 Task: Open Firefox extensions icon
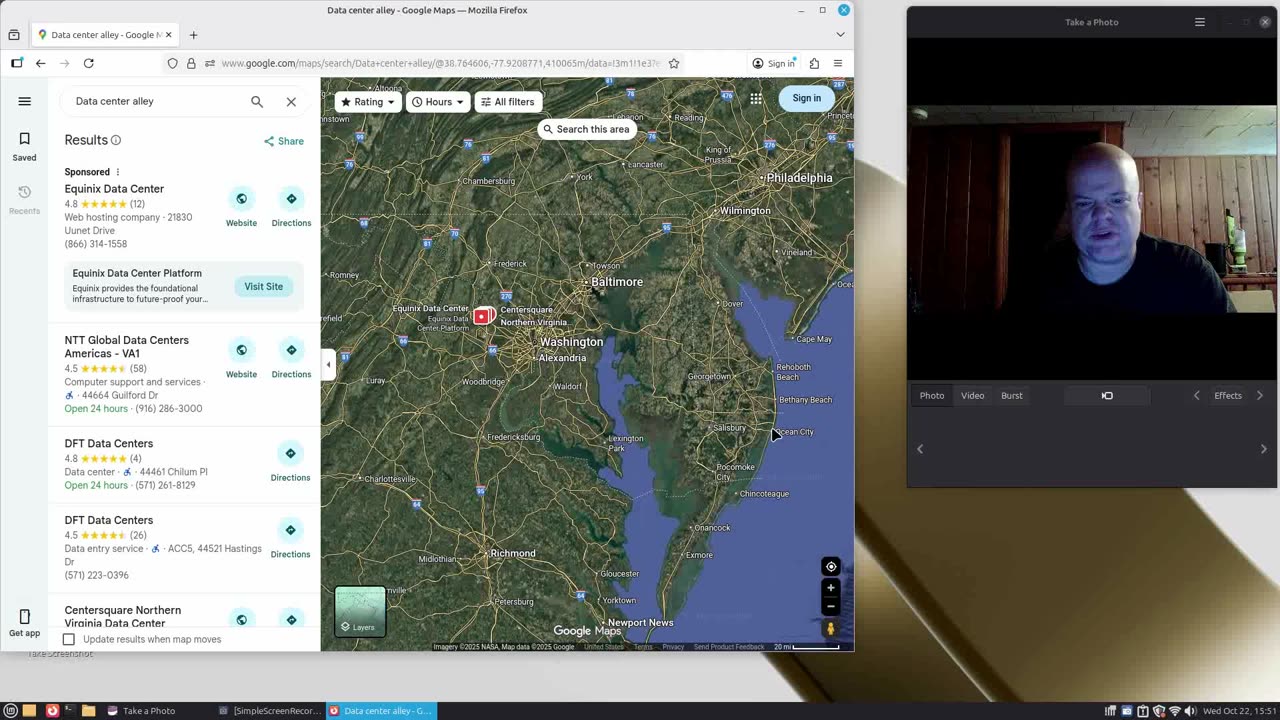pyautogui.click(x=814, y=63)
